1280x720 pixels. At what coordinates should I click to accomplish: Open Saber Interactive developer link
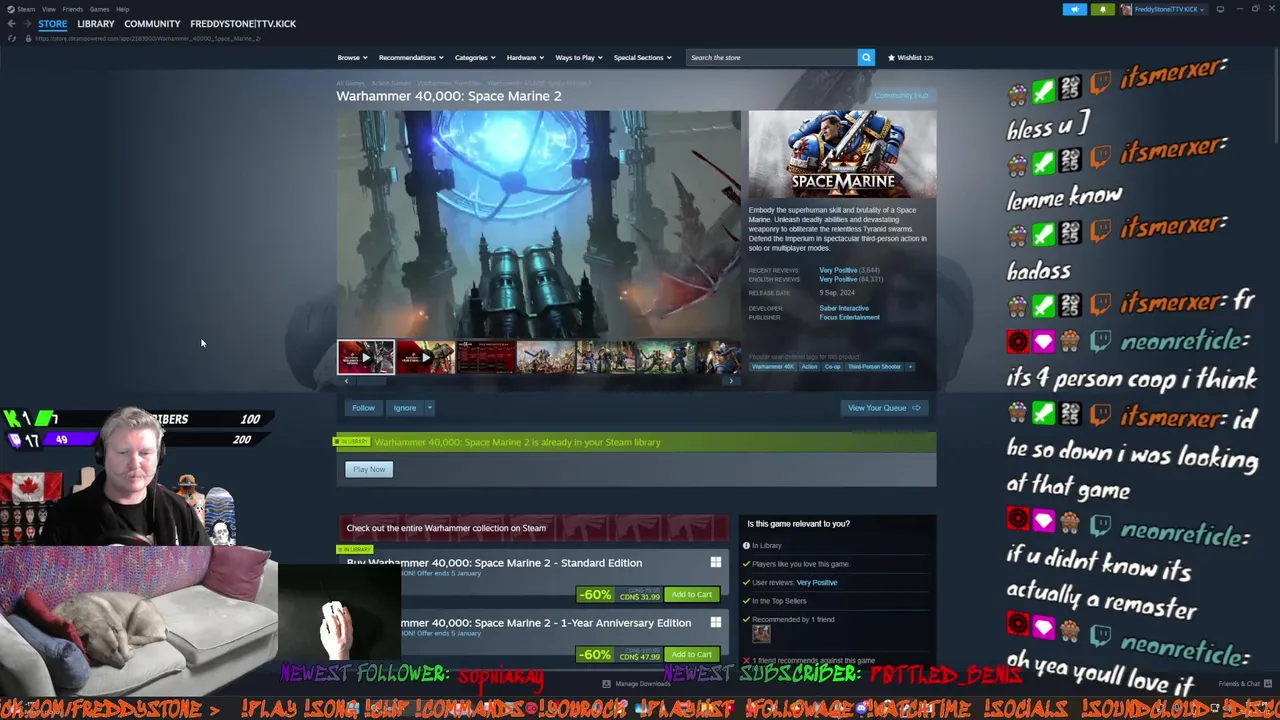844,308
